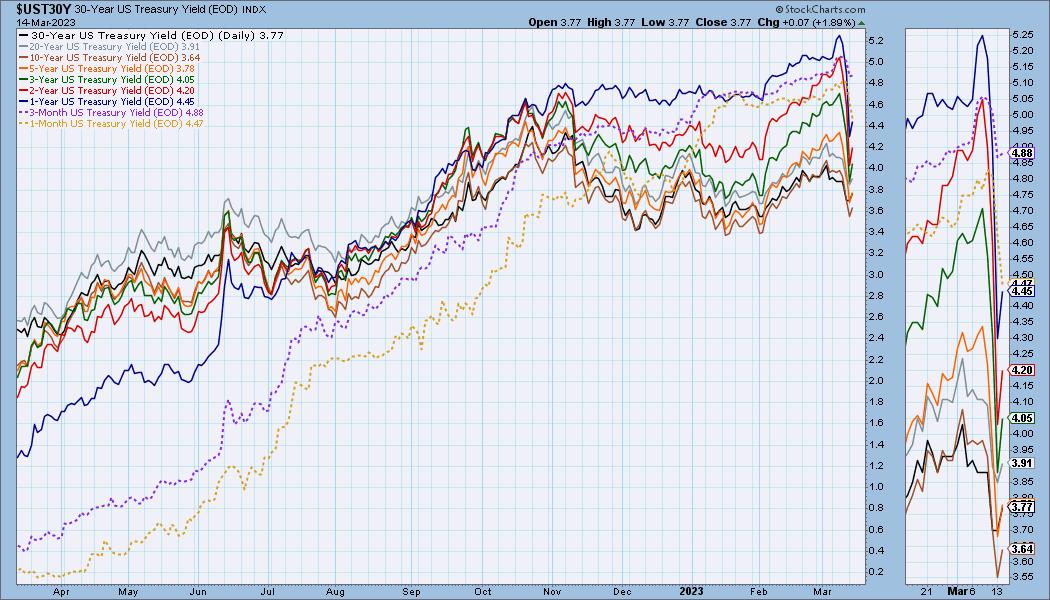
Task: Click the date label 14-Mar-2023
Action: point(44,21)
